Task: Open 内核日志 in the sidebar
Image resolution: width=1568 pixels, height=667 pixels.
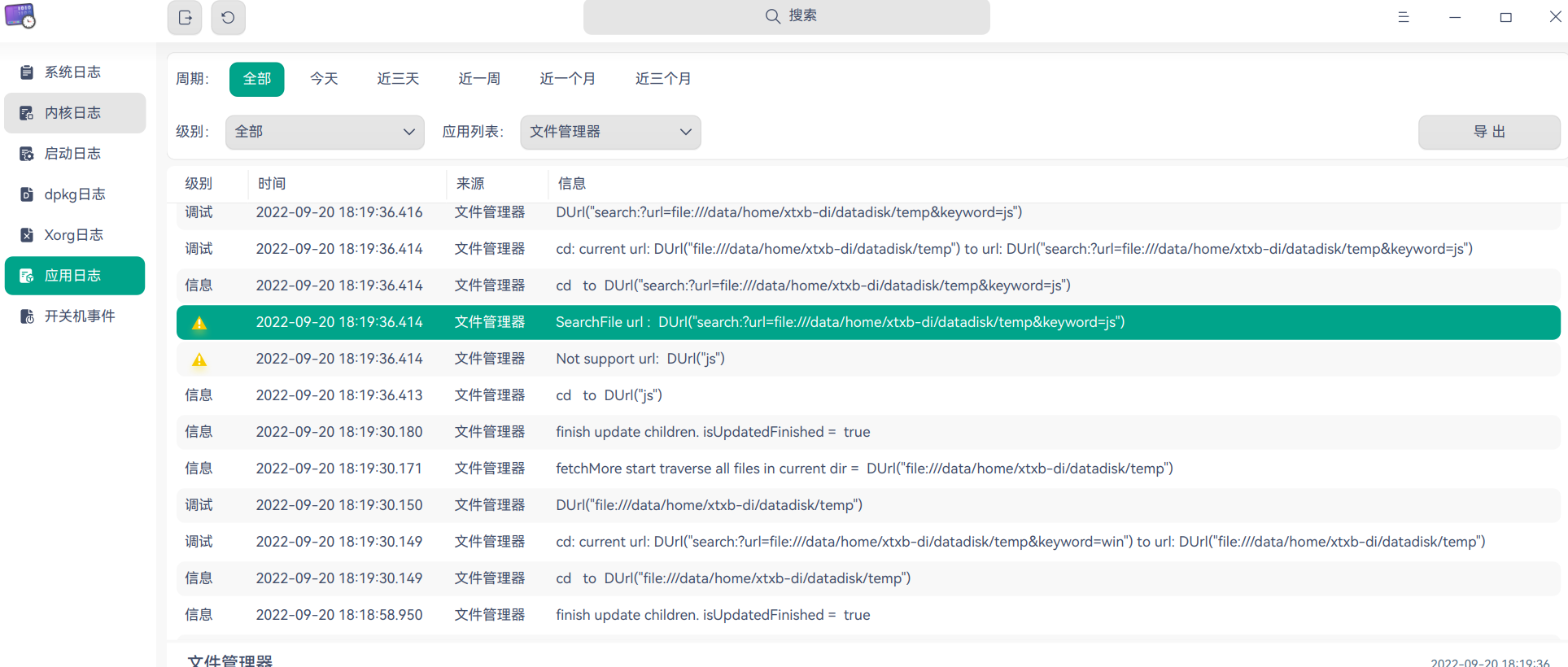Action: [75, 113]
